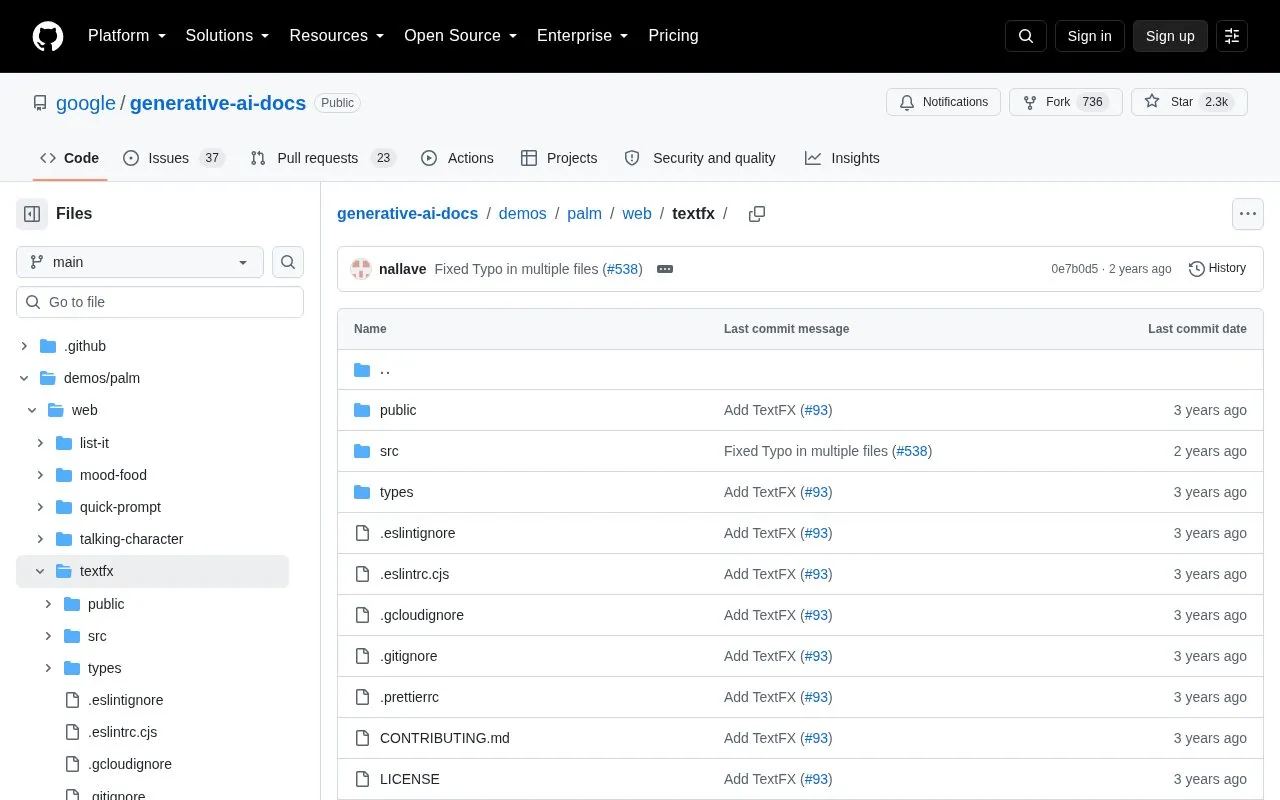
Task: Open the more options ellipsis menu
Action: coord(1247,214)
